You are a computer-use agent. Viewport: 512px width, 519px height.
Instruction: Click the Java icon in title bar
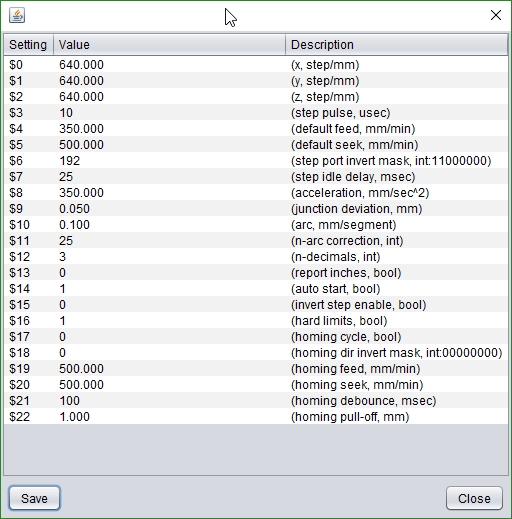[x=17, y=15]
